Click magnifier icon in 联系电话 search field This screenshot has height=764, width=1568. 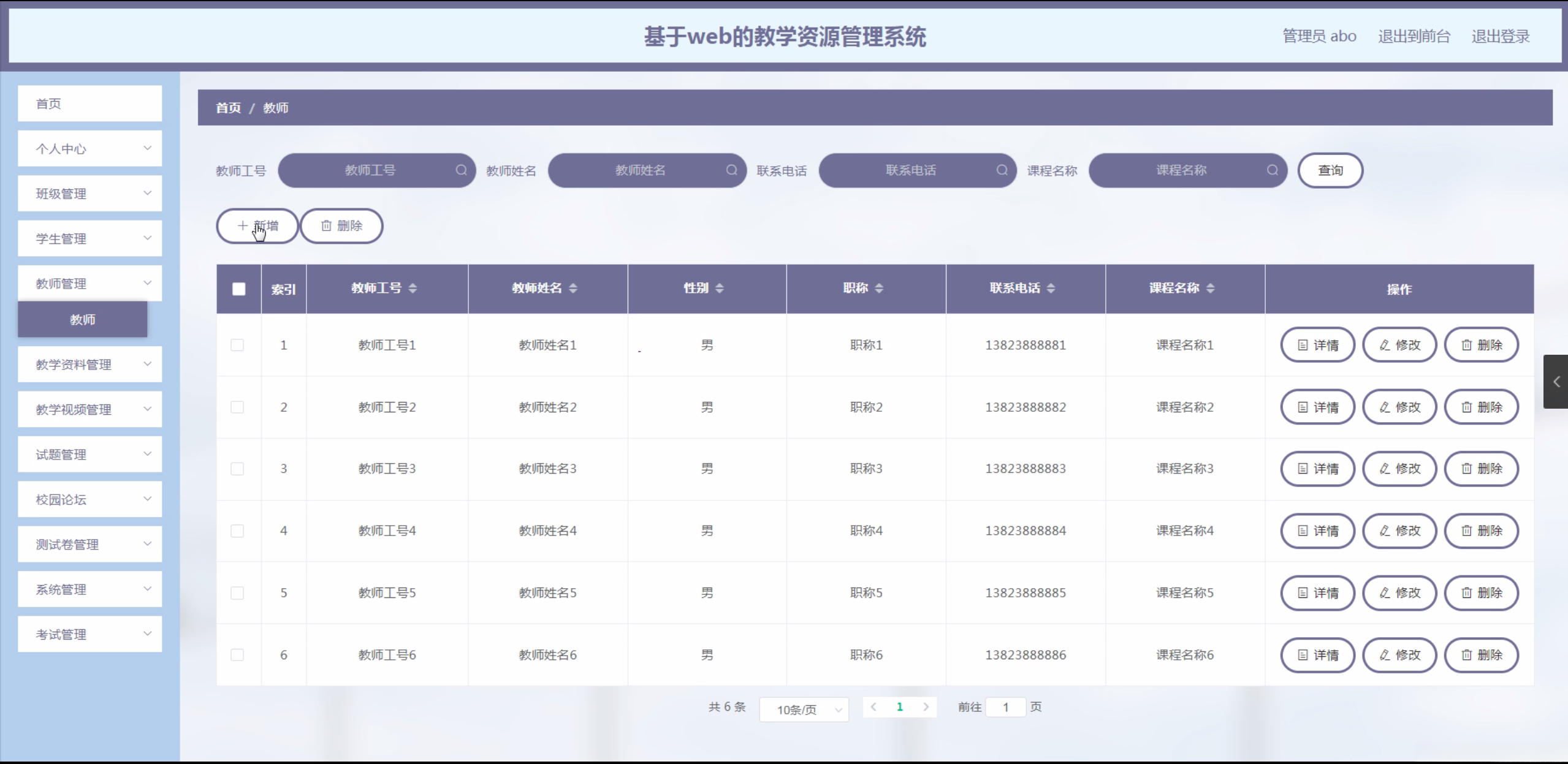click(1002, 170)
